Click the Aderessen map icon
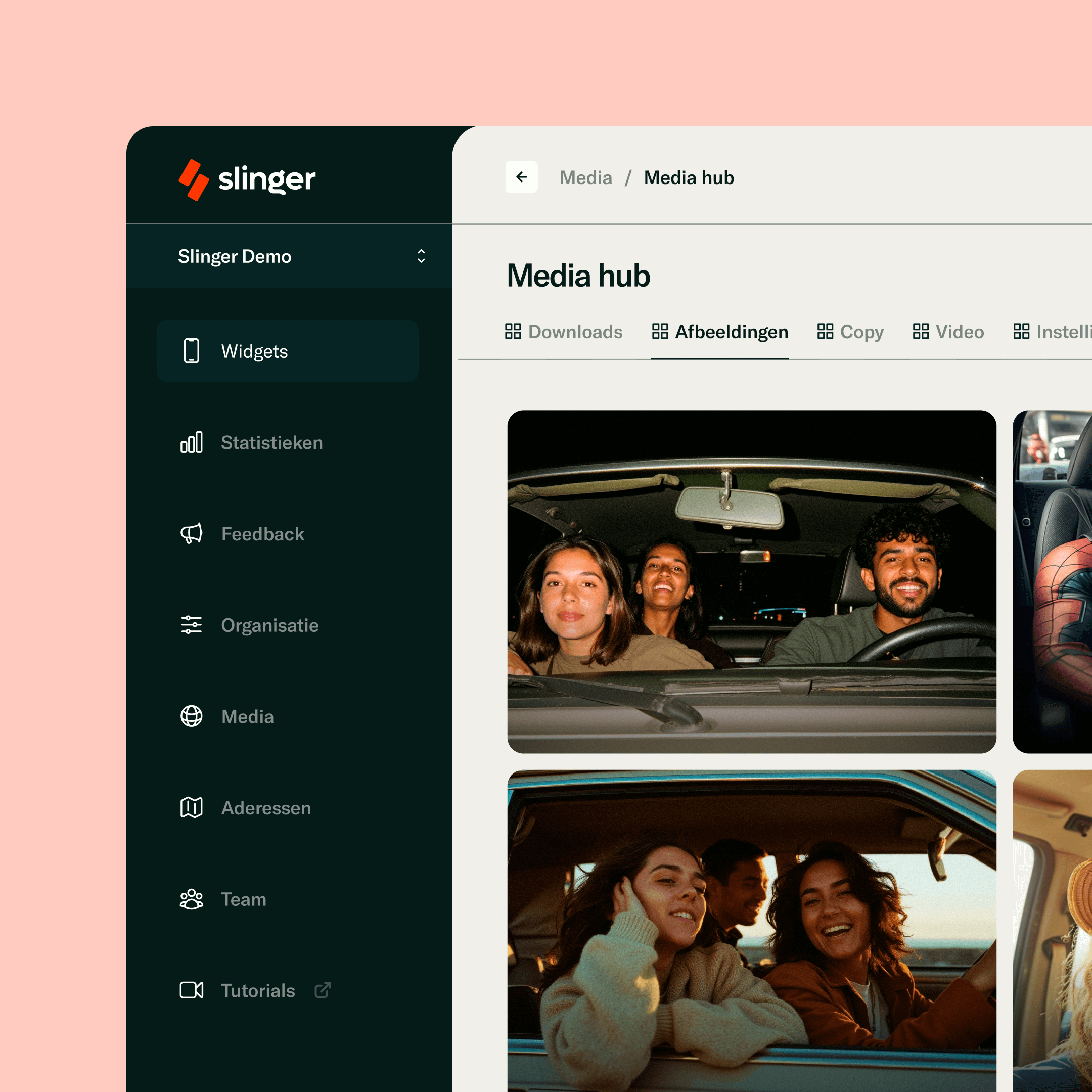Image resolution: width=1092 pixels, height=1092 pixels. coord(192,808)
